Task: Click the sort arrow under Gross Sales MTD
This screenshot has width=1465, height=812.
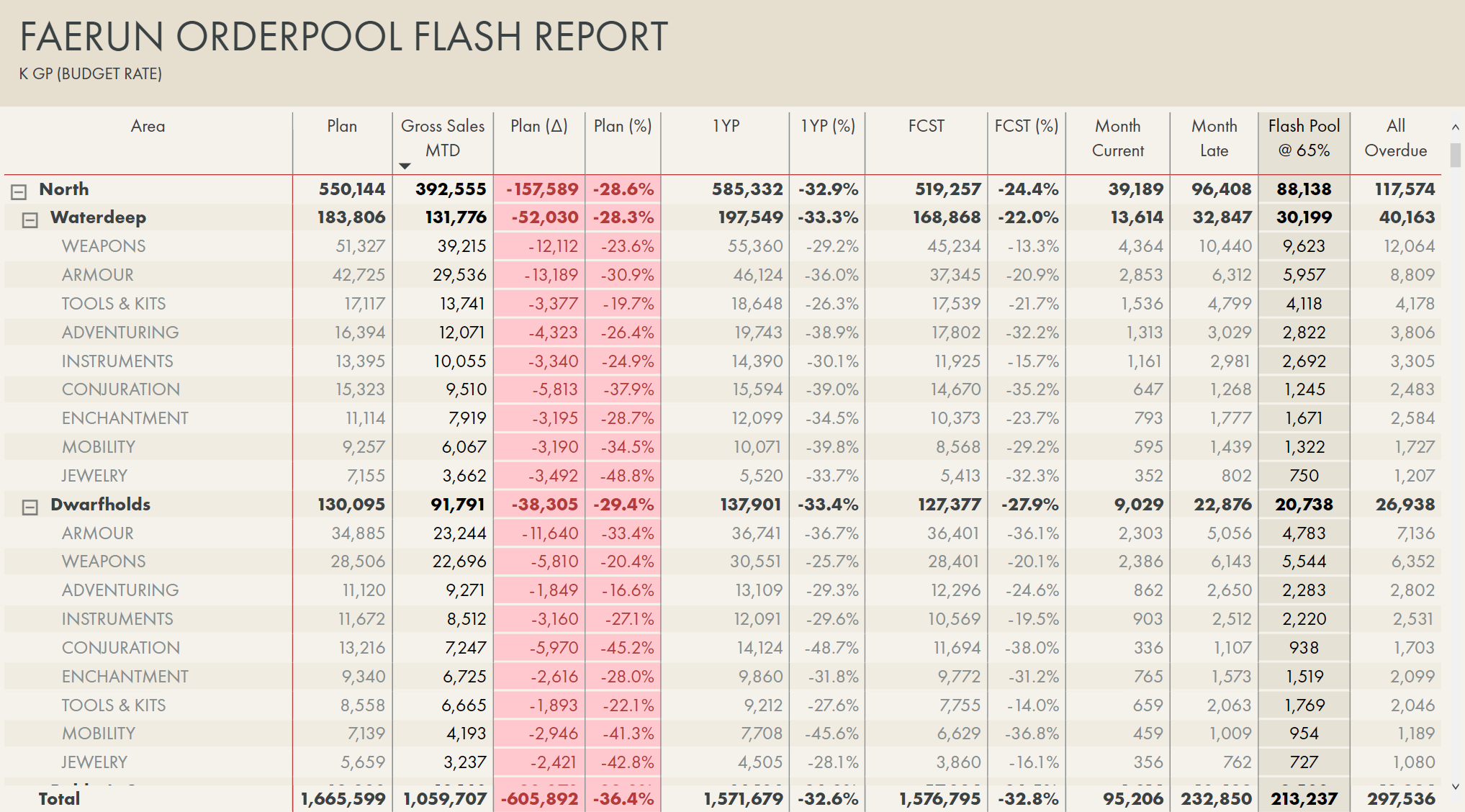Action: [x=406, y=166]
